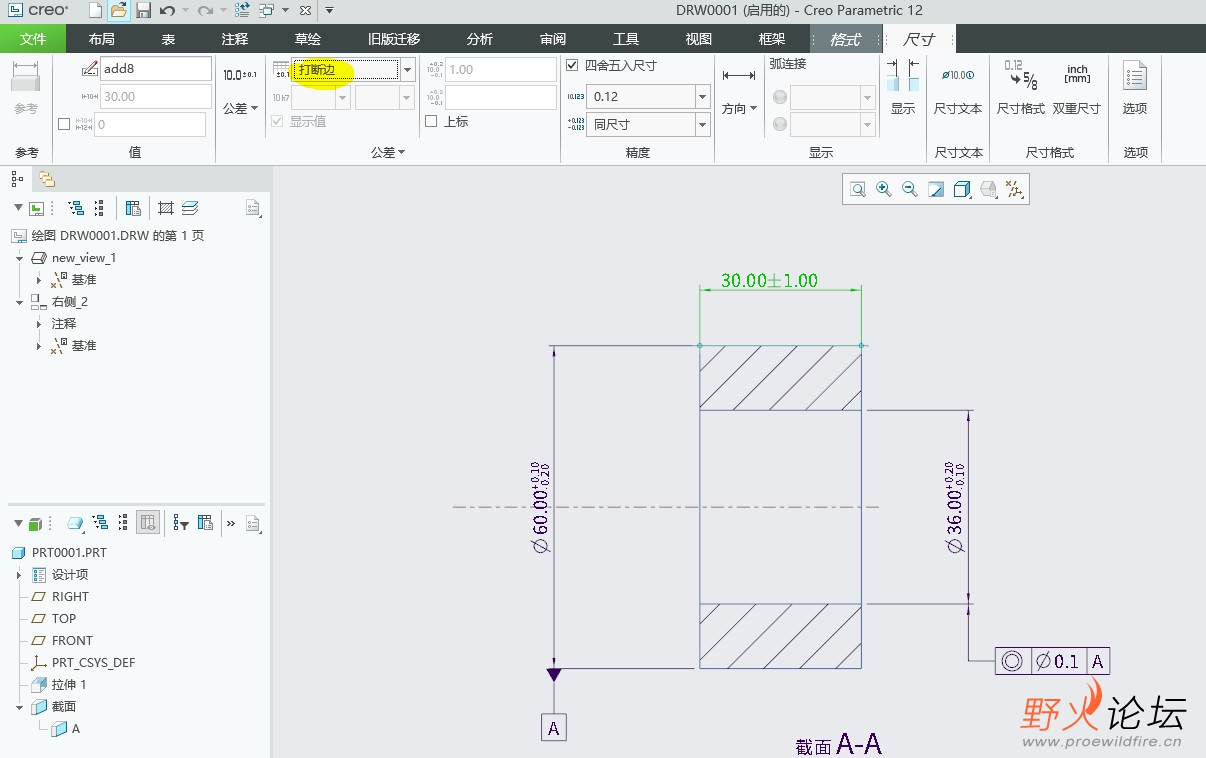Click the Windows switcher icon in title bar

[x=267, y=10]
